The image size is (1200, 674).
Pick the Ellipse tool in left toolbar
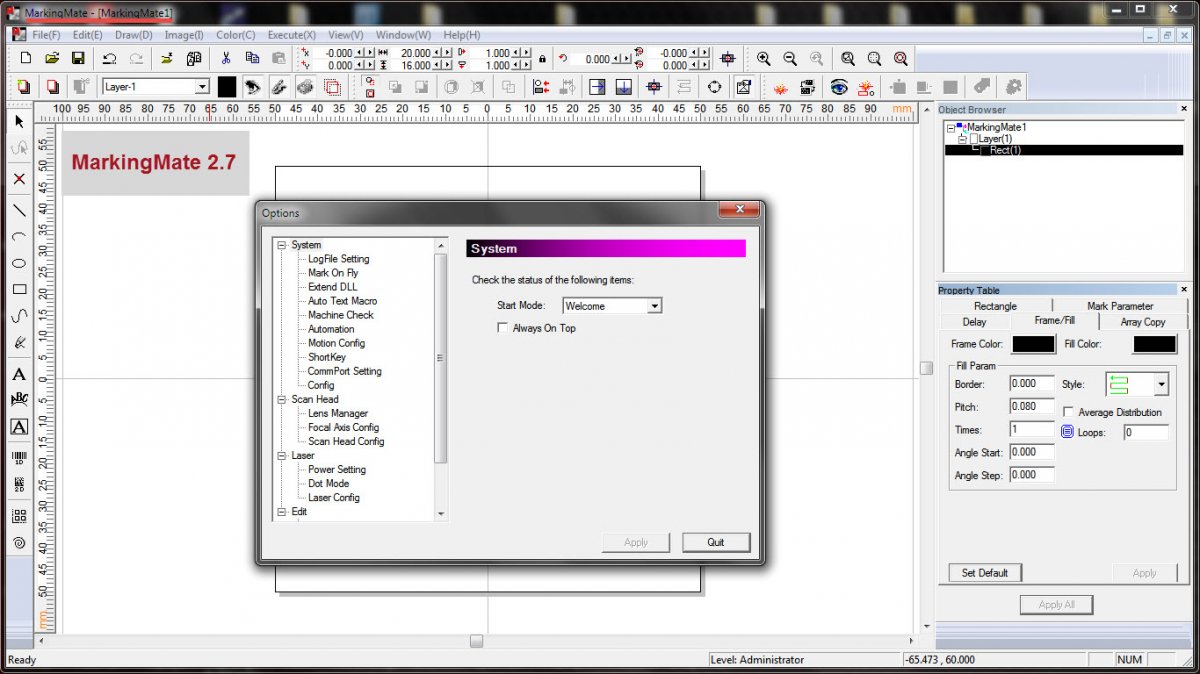(19, 263)
